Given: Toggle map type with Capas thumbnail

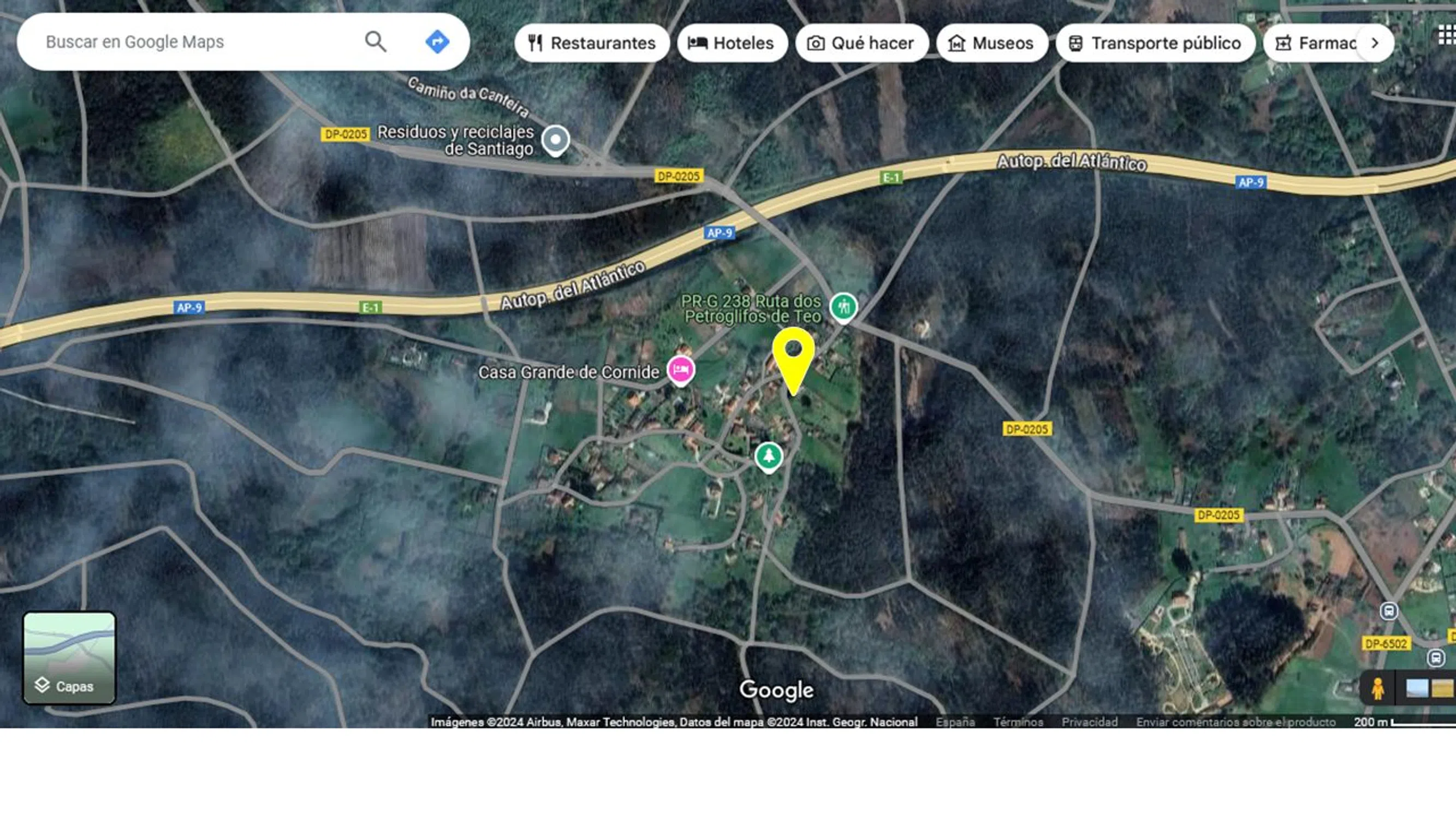Looking at the screenshot, I should click(x=69, y=658).
